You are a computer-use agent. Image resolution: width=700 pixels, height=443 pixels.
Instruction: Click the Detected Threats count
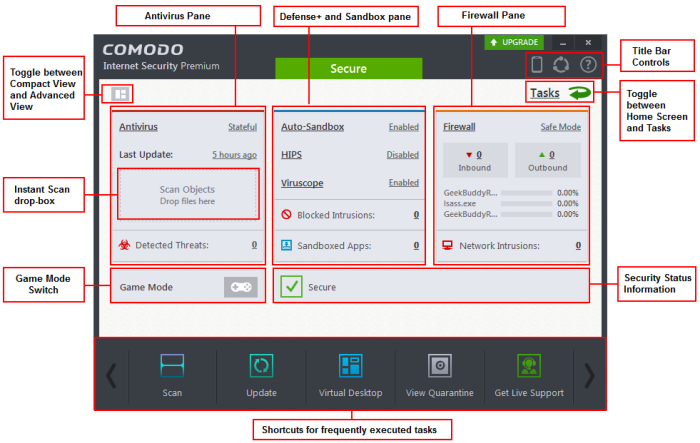[254, 245]
